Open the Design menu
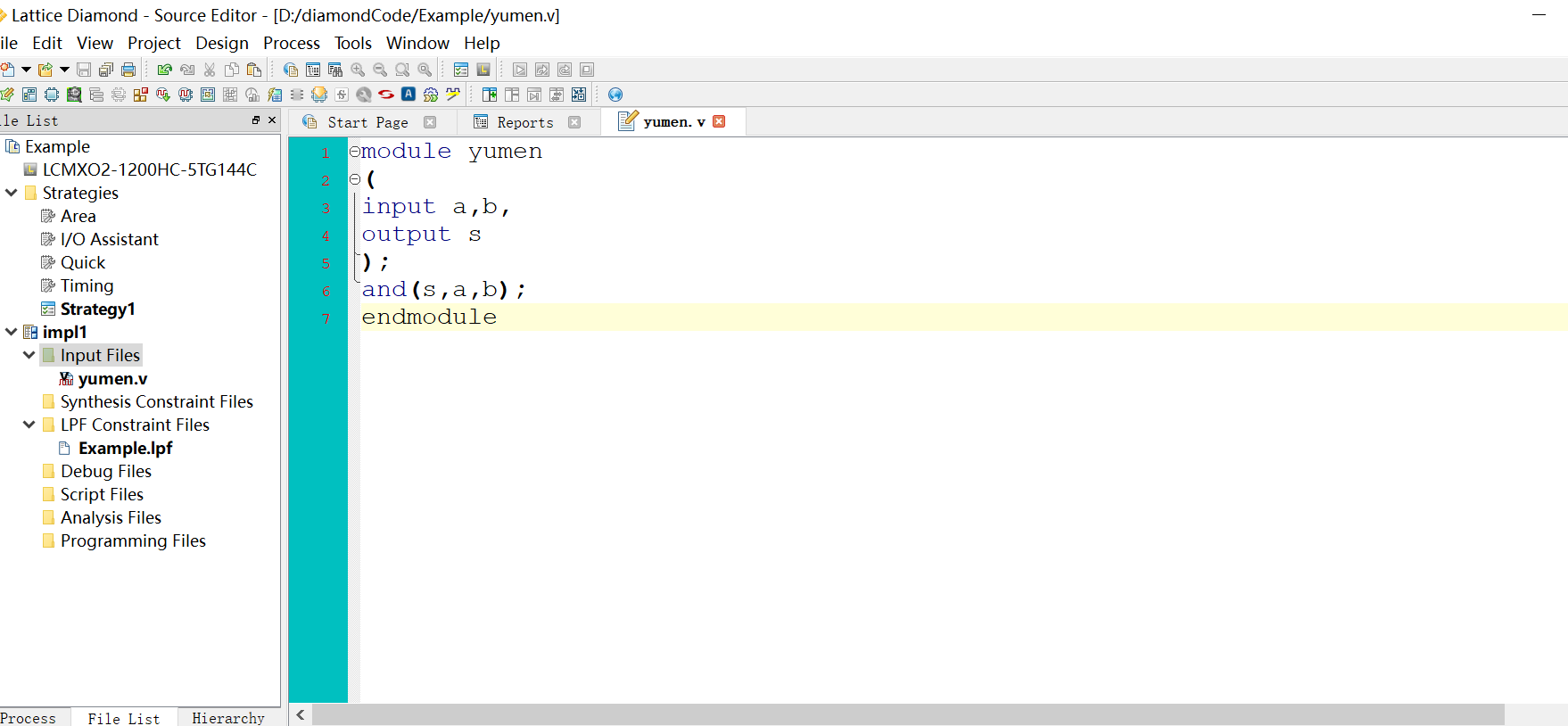 [222, 43]
